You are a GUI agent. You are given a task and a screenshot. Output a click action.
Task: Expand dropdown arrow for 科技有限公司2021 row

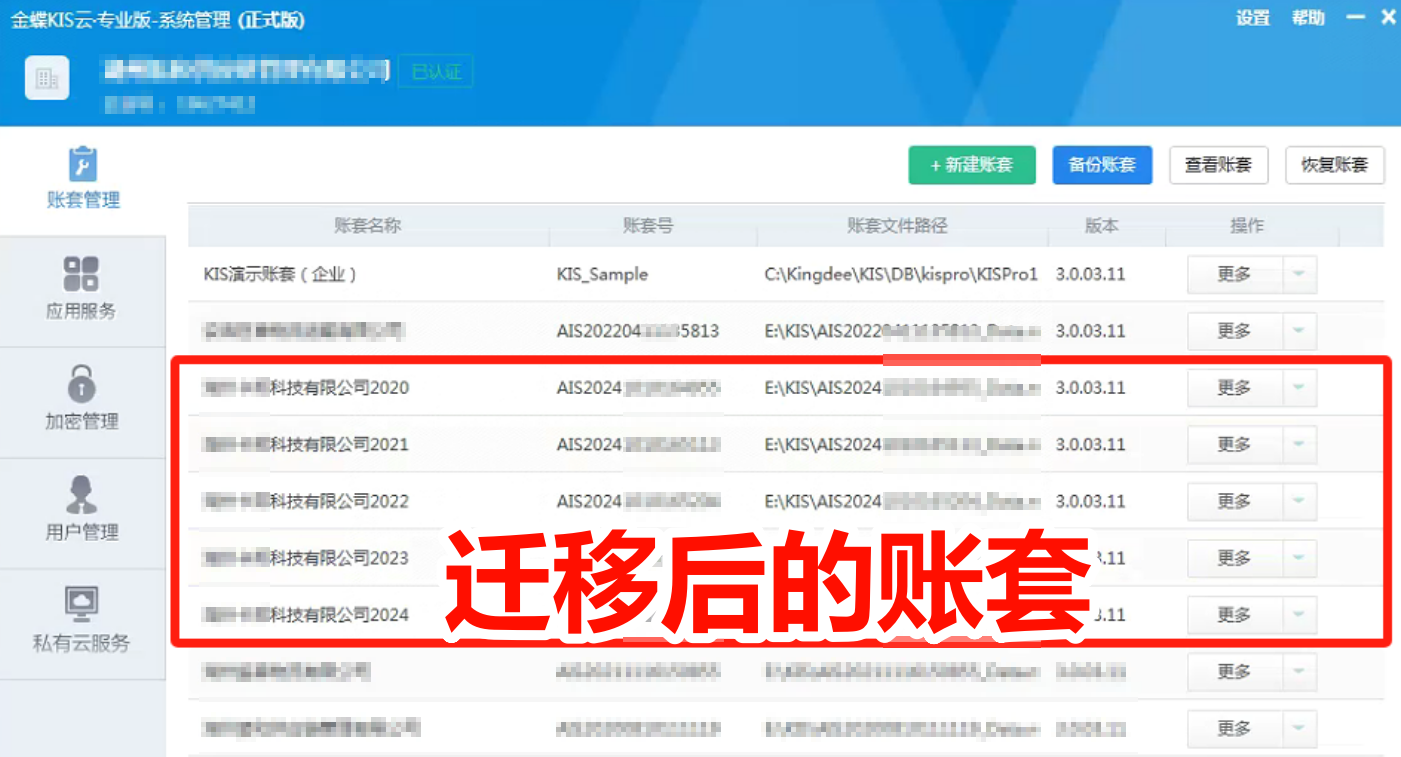1298,444
